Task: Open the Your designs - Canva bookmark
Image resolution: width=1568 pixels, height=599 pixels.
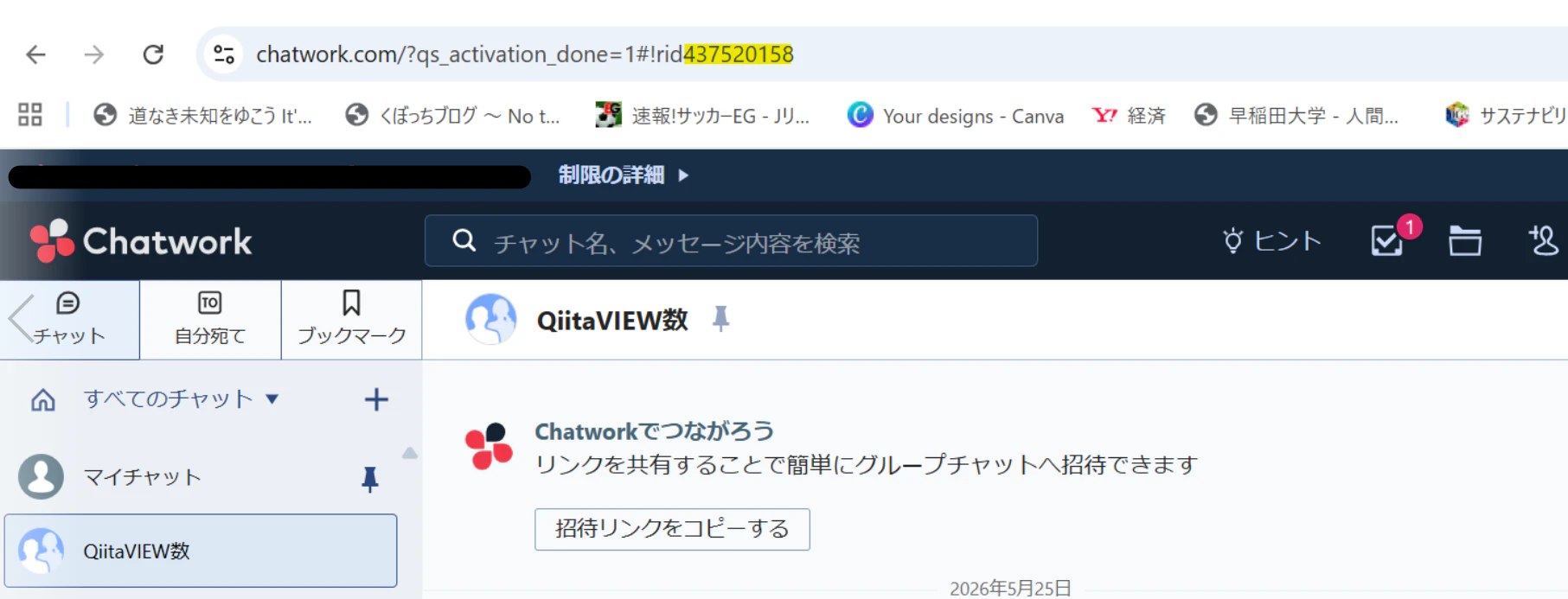Action: (956, 115)
